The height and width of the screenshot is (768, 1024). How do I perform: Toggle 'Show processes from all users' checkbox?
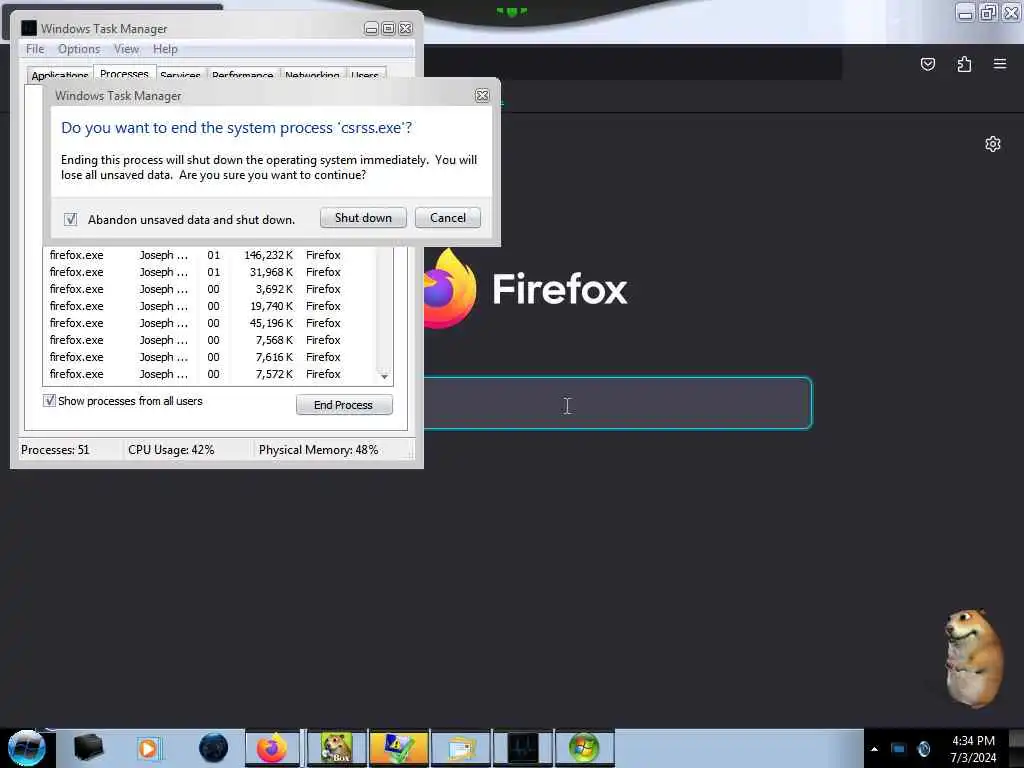pos(49,401)
